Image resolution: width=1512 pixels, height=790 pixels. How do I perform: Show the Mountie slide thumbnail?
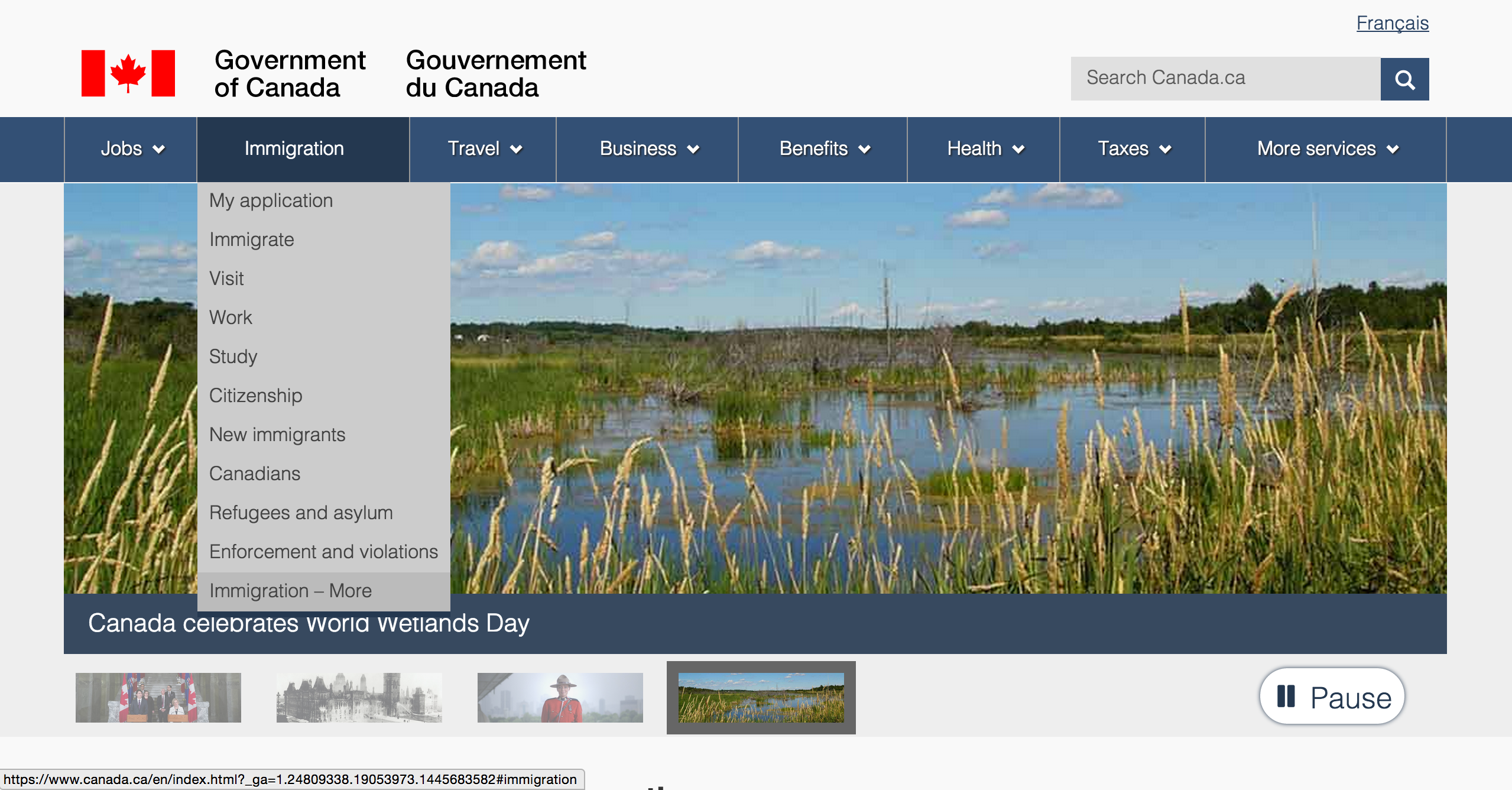pyautogui.click(x=560, y=698)
